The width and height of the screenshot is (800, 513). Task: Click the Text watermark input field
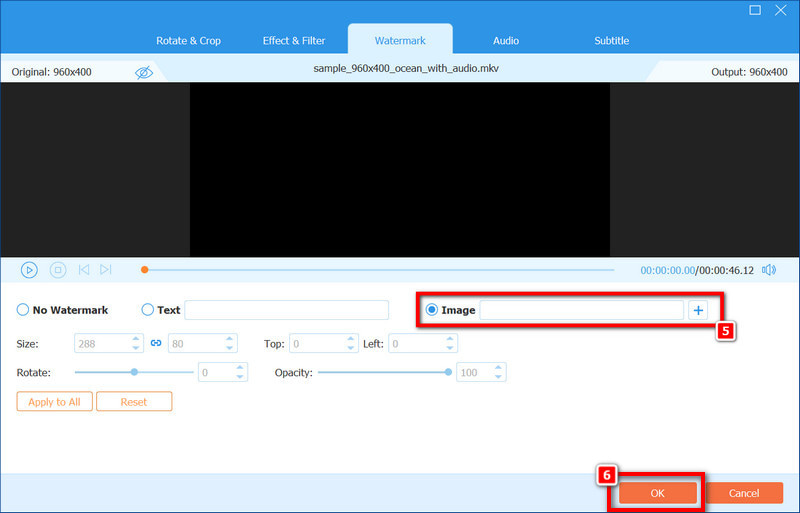(x=286, y=310)
